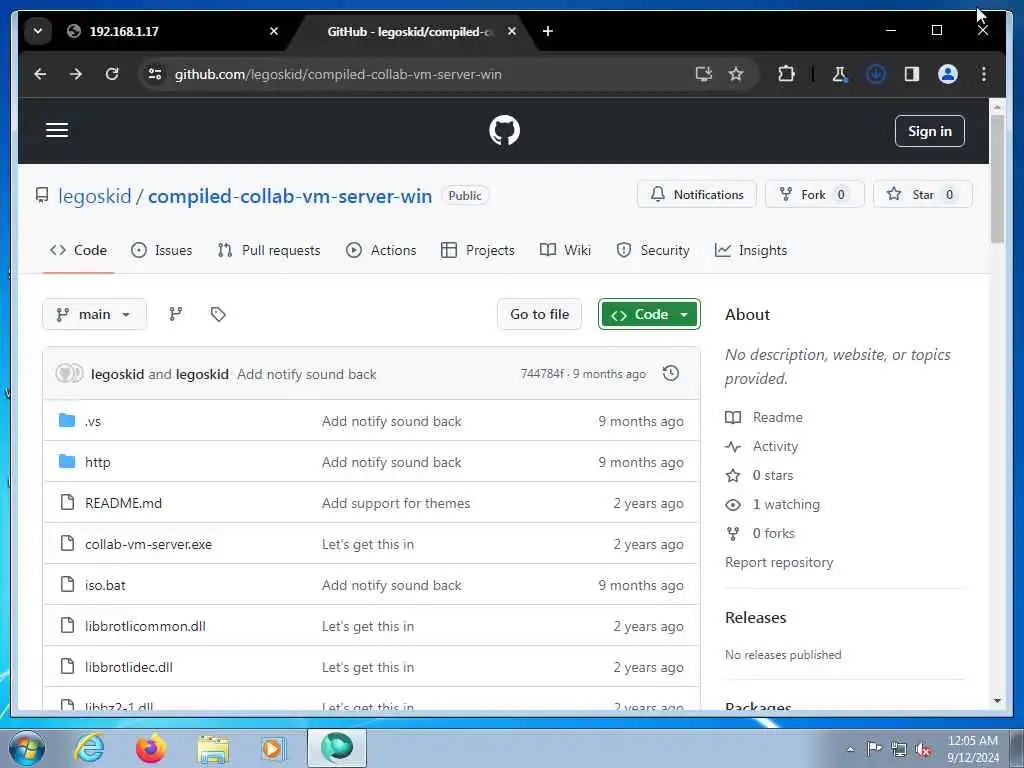Go forward with the browser forward arrow

[76, 74]
